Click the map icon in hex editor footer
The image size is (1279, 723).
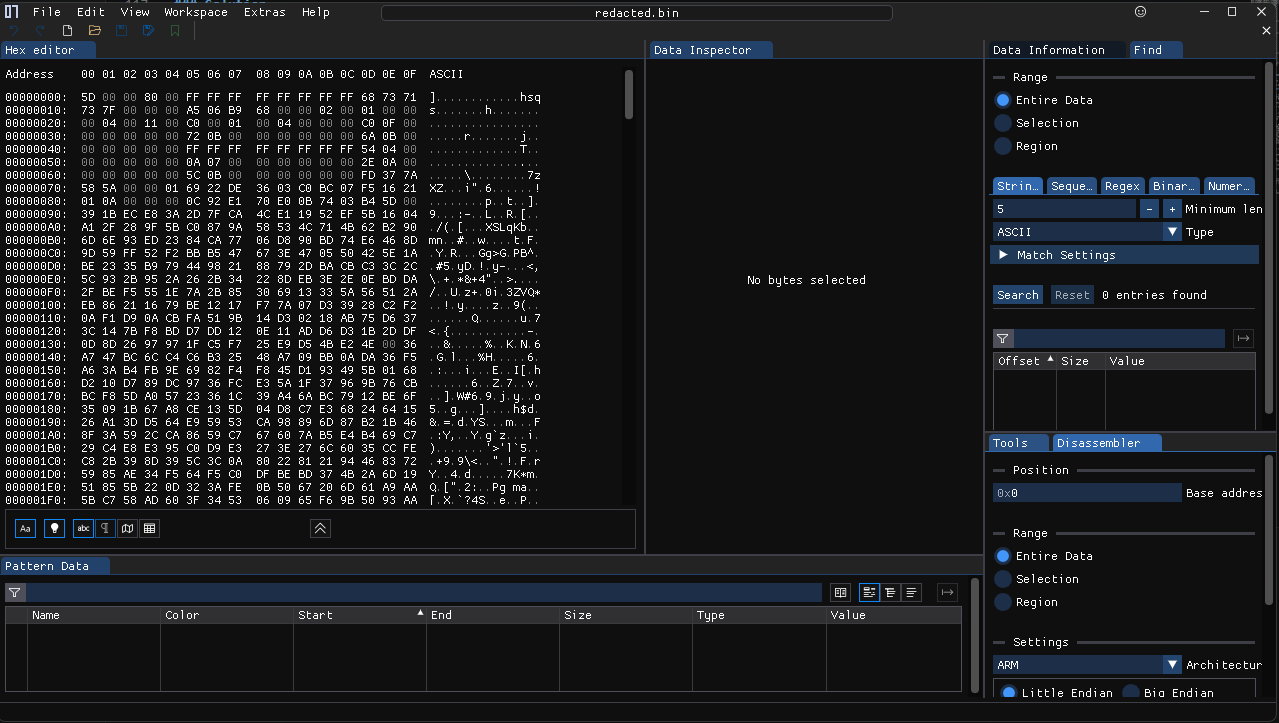coord(127,528)
